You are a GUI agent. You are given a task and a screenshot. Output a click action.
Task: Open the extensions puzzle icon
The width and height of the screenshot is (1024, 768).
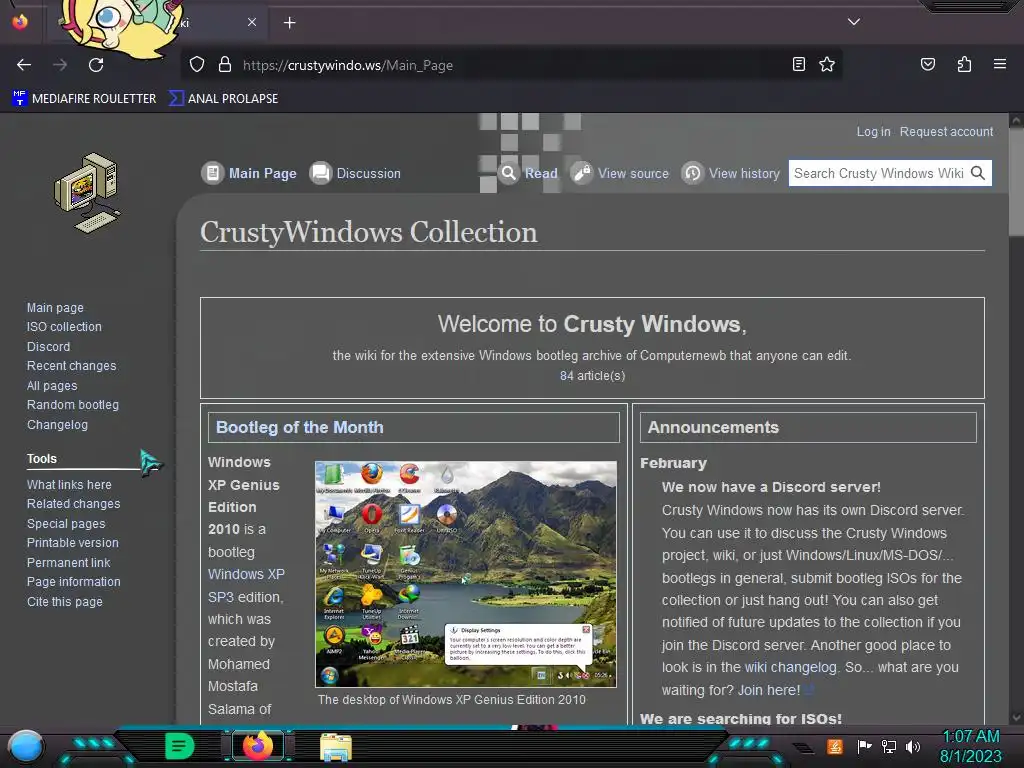(x=964, y=64)
